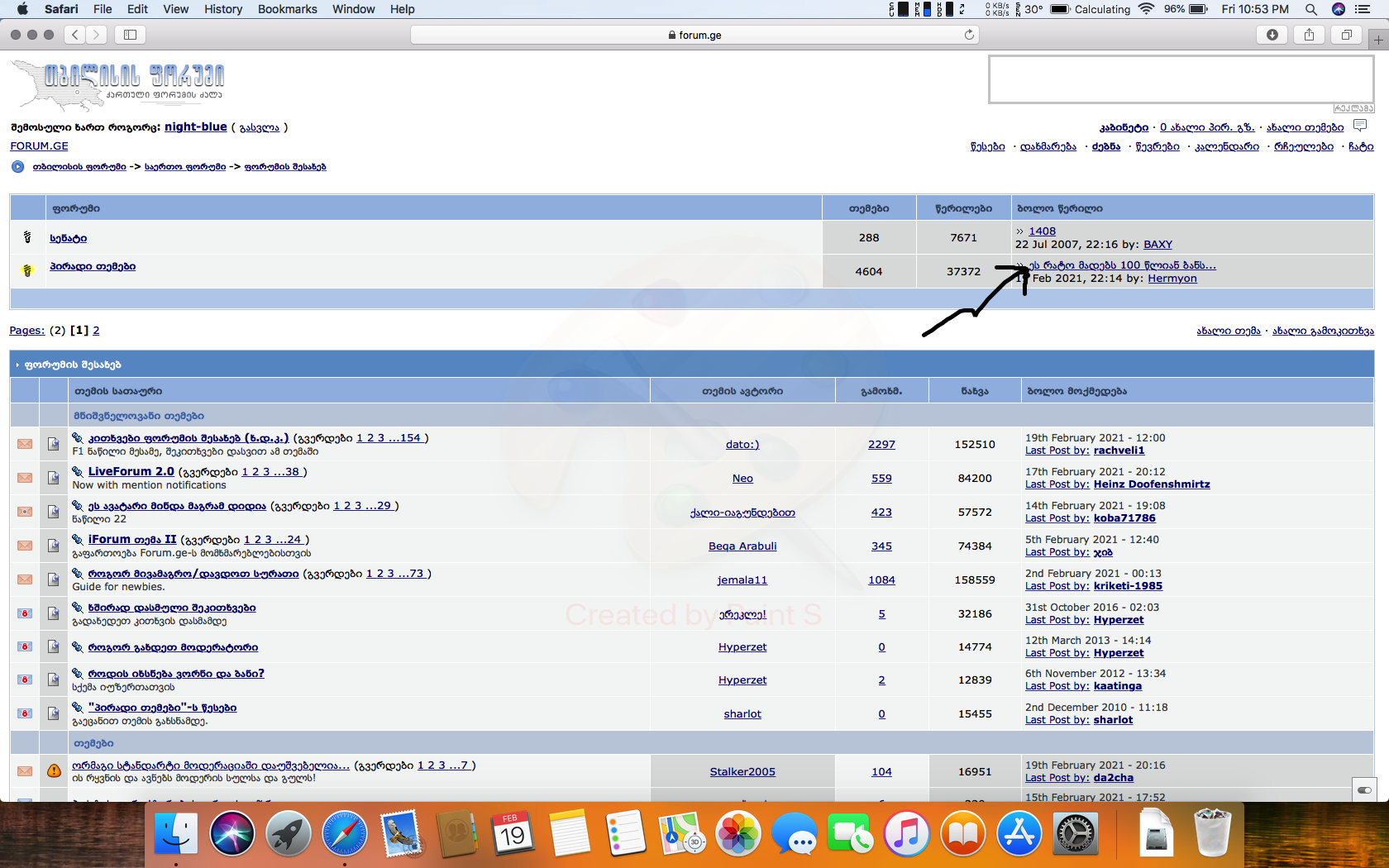
Task: Click the warning exclamation icon on Stalker2005's topic
Action: [x=53, y=770]
